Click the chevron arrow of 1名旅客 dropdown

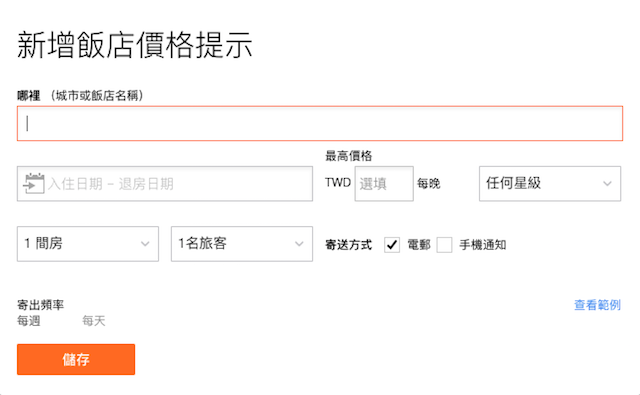pyautogui.click(x=299, y=244)
